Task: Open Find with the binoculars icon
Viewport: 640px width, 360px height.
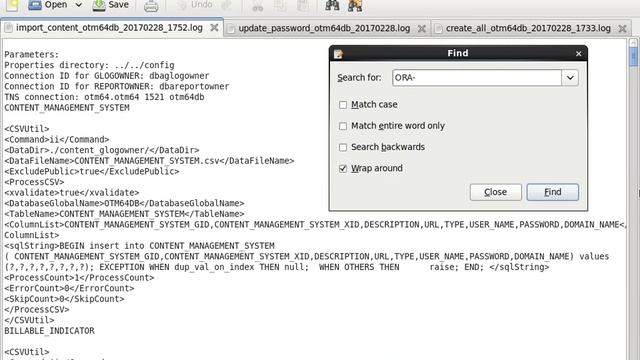Action: (332, 5)
